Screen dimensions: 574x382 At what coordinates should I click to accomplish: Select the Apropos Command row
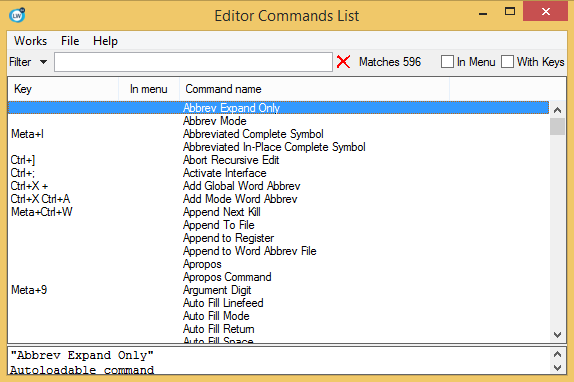[278, 277]
